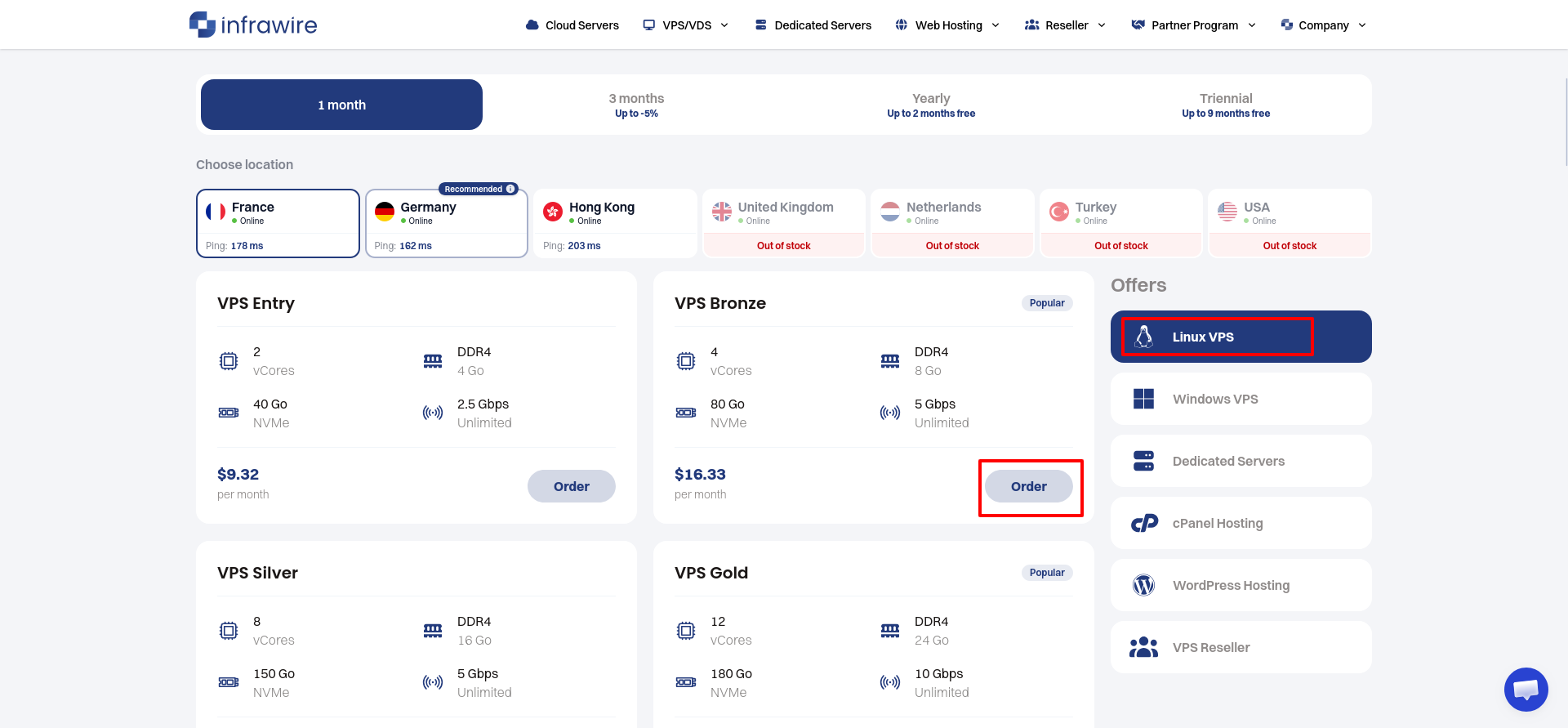This screenshot has width=1568, height=728.
Task: Click the VPS Bronze bandwidth signal icon
Action: (x=890, y=413)
